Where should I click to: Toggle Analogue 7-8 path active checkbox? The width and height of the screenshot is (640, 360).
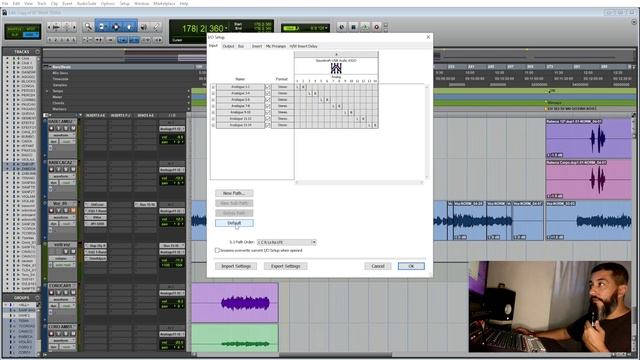(268, 106)
